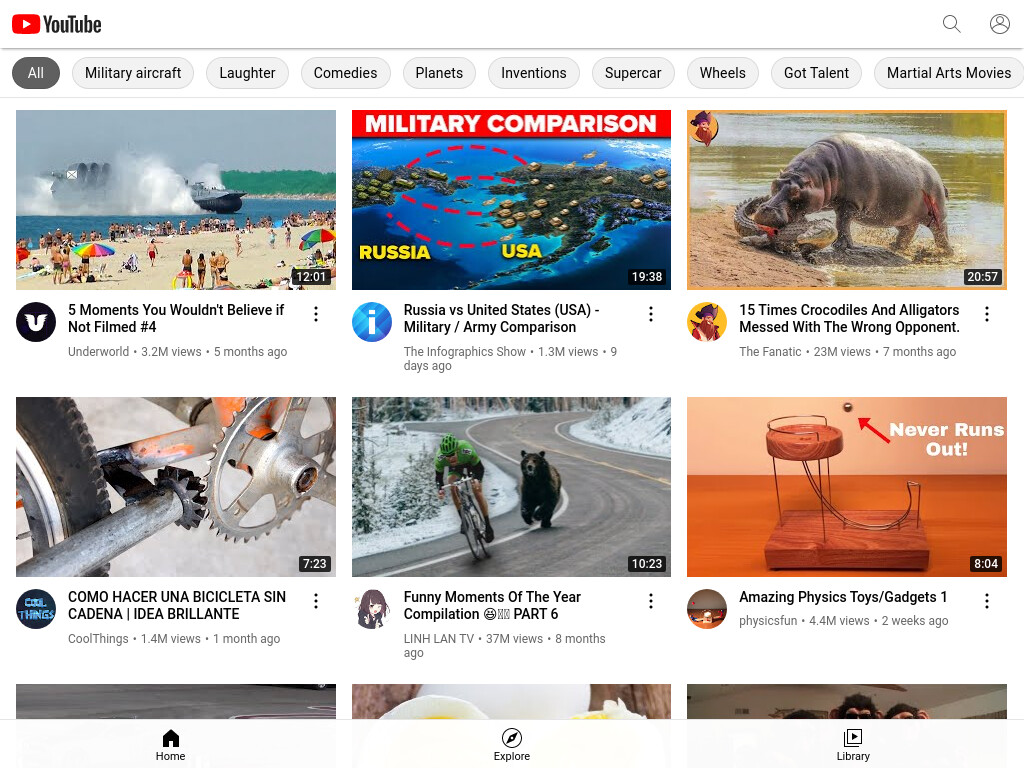Click the YouTube logo
Viewport: 1024px width, 768px height.
pos(57,24)
